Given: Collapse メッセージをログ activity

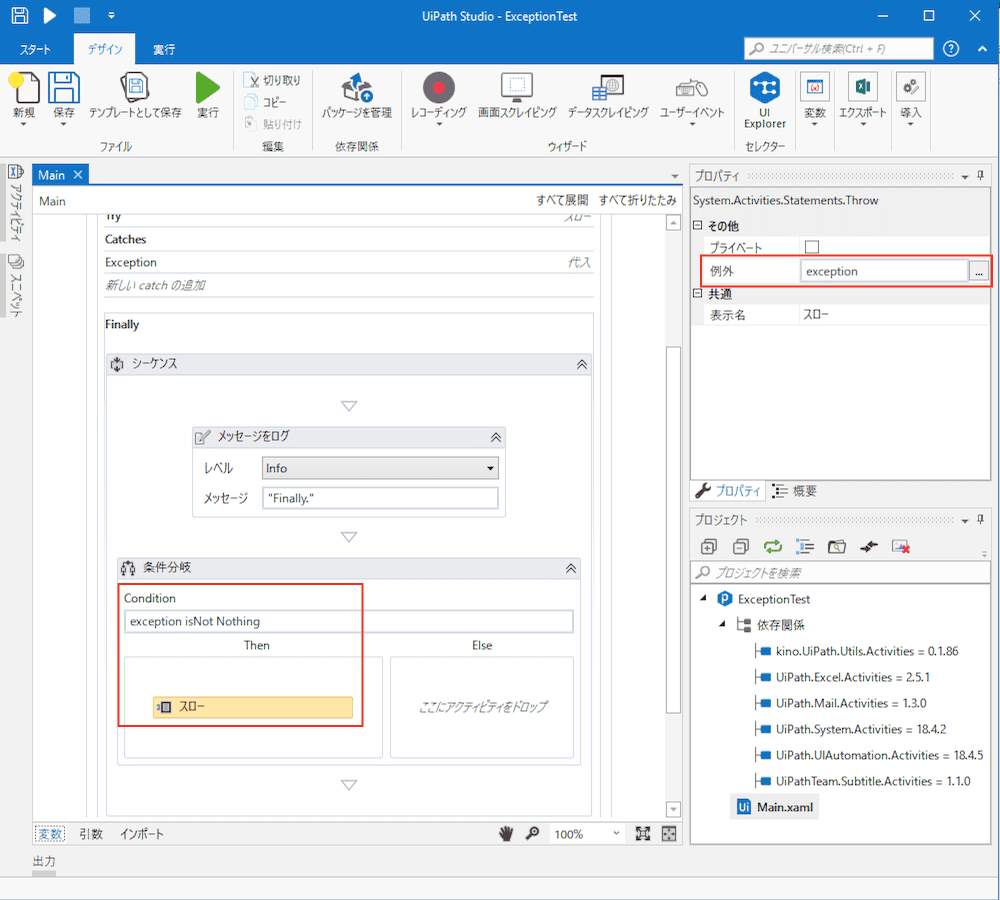Looking at the screenshot, I should (496, 437).
